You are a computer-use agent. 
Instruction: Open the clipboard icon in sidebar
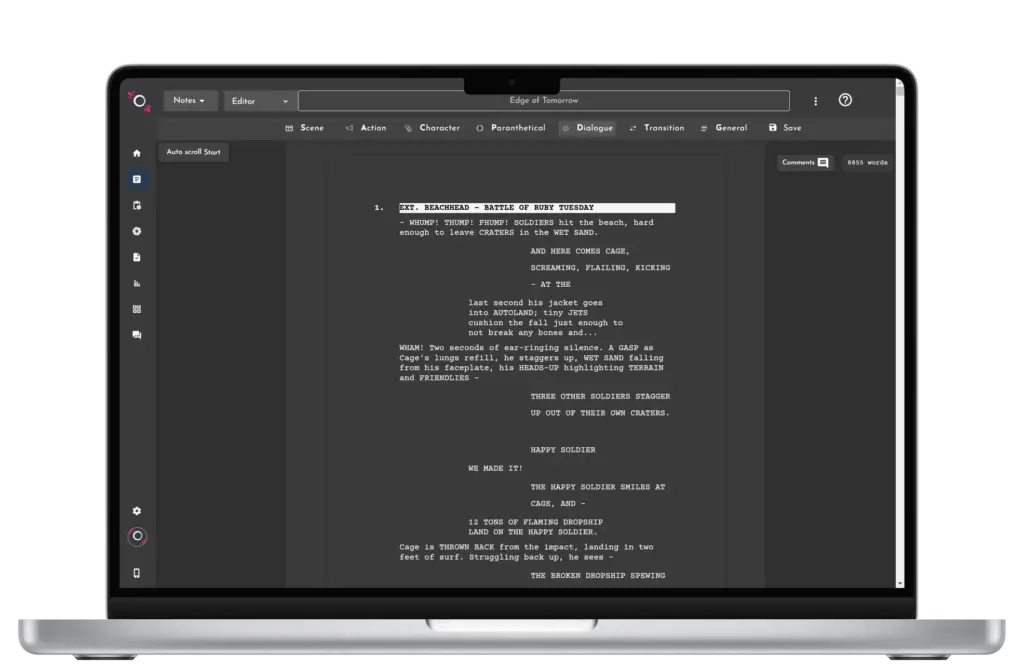[x=136, y=205]
